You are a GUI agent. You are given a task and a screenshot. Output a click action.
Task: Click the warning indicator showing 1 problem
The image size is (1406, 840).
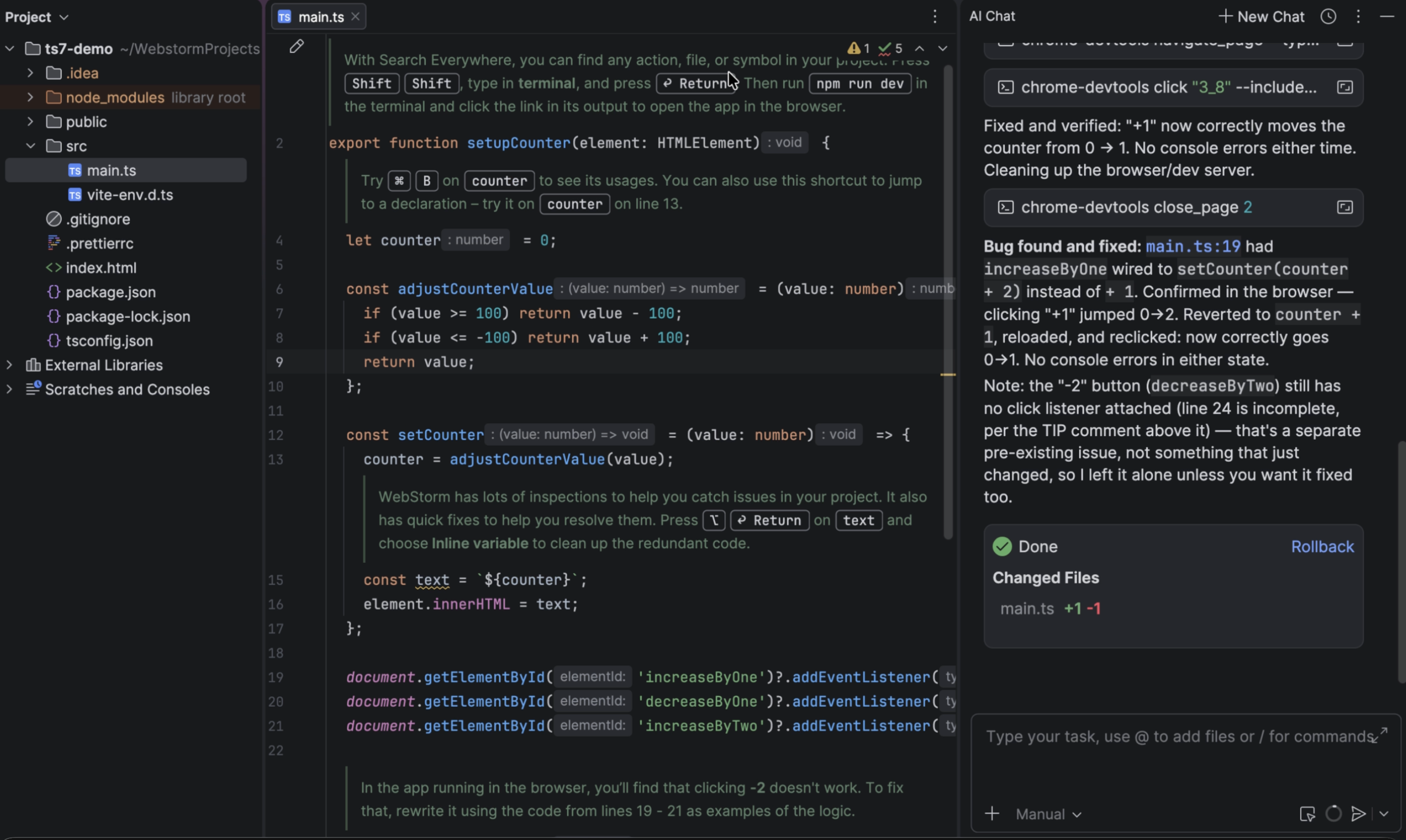click(x=858, y=48)
